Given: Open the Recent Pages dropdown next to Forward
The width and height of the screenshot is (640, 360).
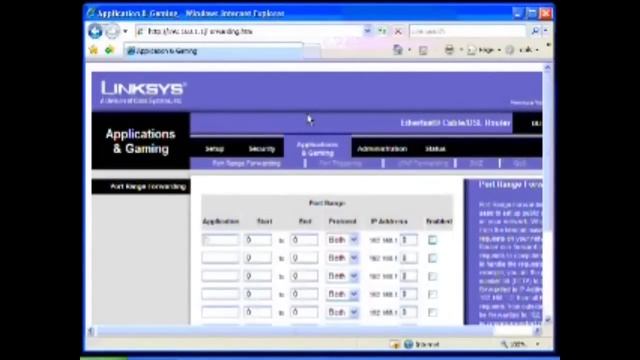Looking at the screenshot, I should (125, 31).
